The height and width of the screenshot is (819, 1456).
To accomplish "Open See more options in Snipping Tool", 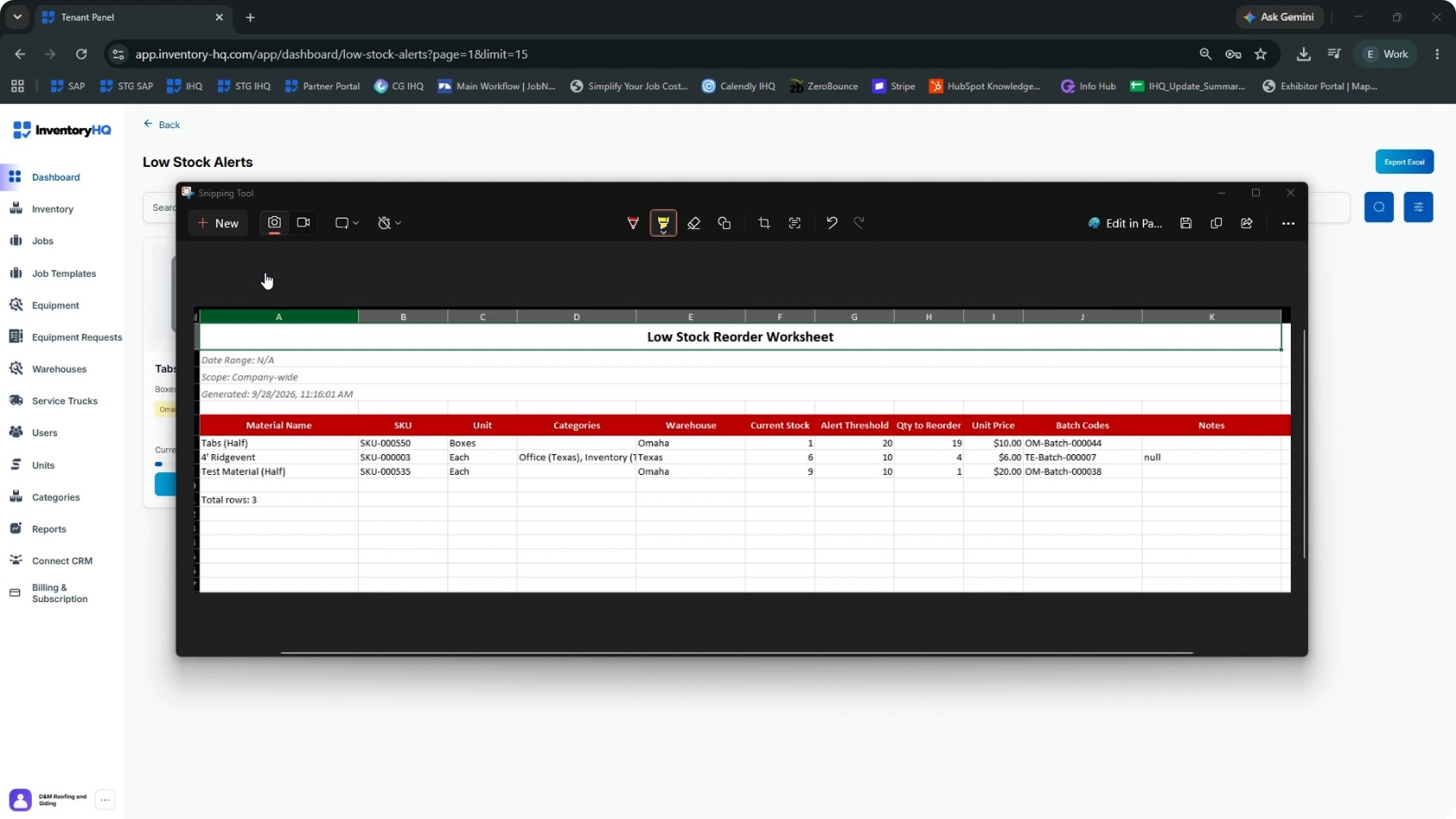I will 1288,224.
